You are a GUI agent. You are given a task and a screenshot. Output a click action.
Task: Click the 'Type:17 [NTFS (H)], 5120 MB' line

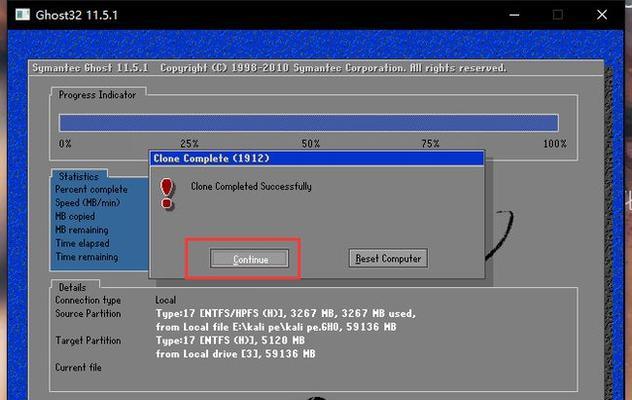tap(230, 340)
